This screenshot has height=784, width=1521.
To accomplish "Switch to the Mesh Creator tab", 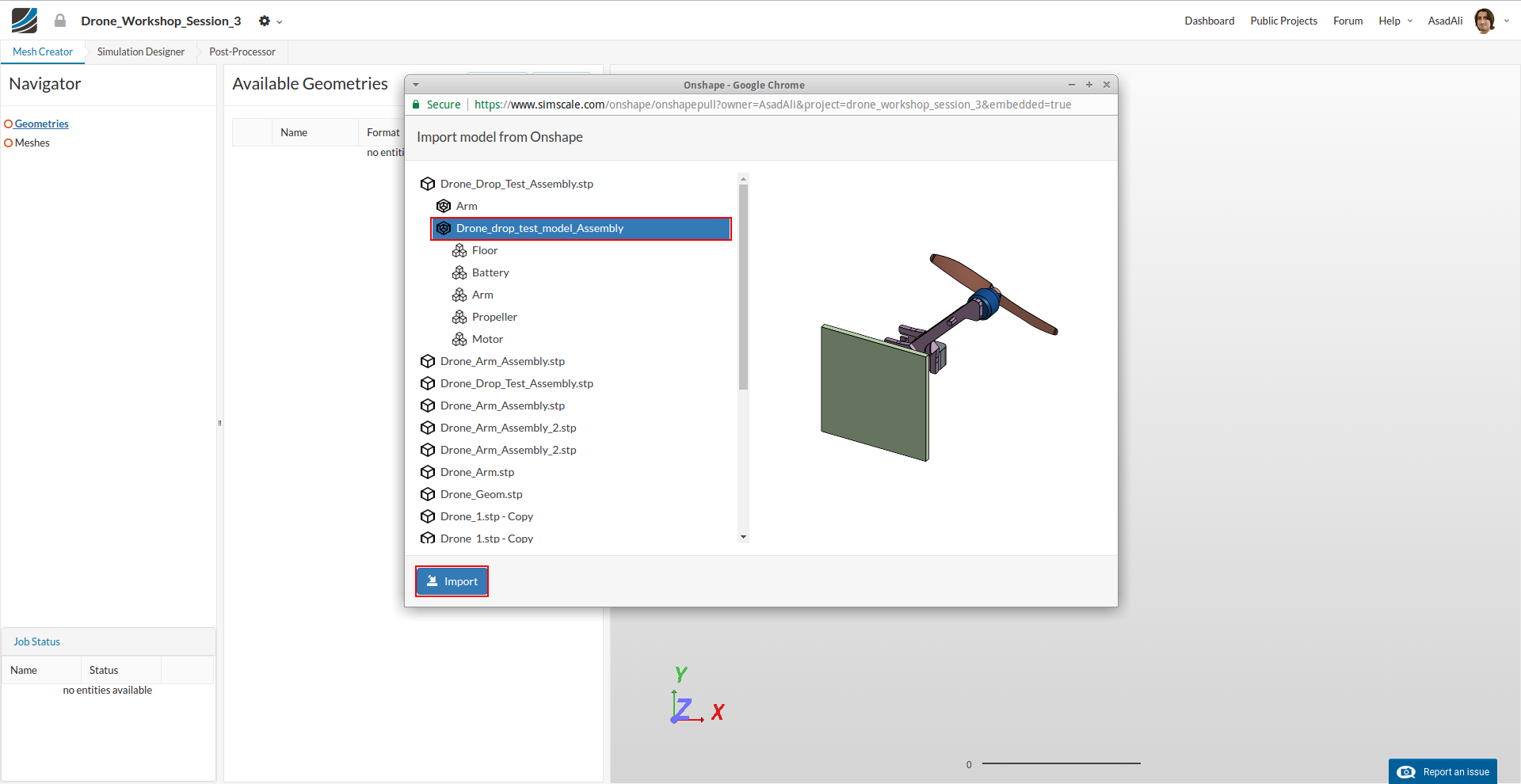I will click(x=43, y=52).
